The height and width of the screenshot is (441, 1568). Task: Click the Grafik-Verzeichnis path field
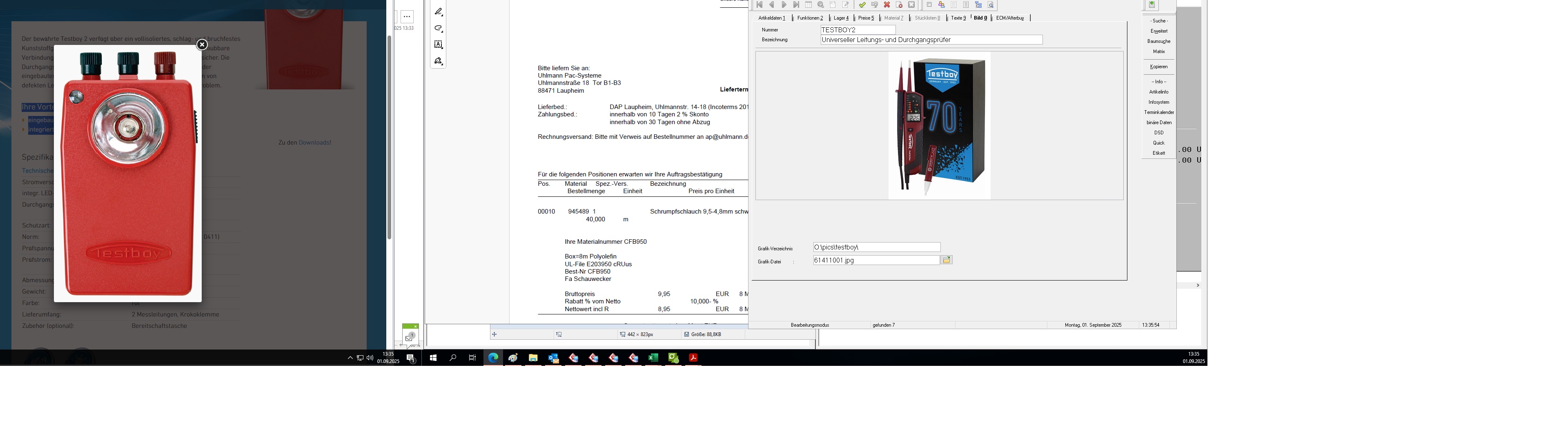coord(877,247)
